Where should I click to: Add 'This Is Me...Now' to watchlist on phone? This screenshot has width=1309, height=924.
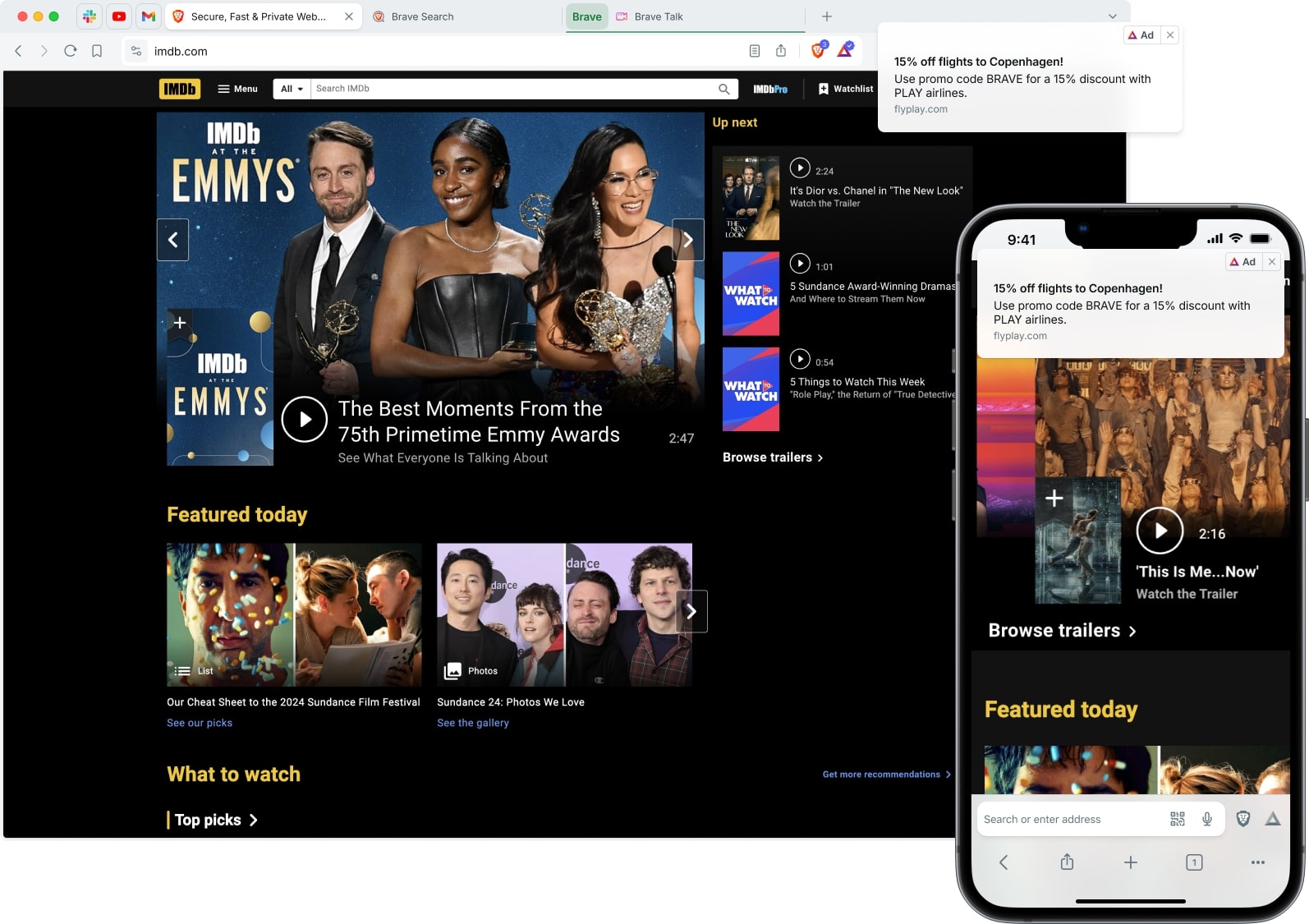pyautogui.click(x=1054, y=499)
